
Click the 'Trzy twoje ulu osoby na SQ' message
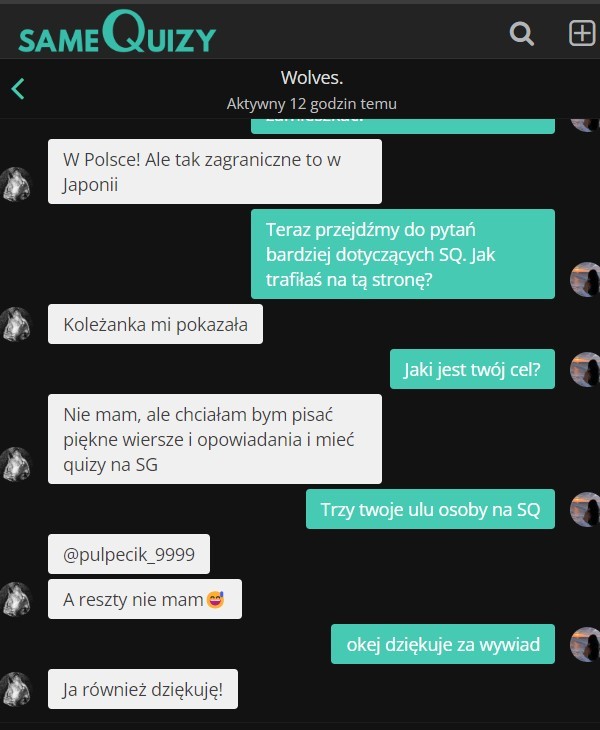tap(430, 509)
